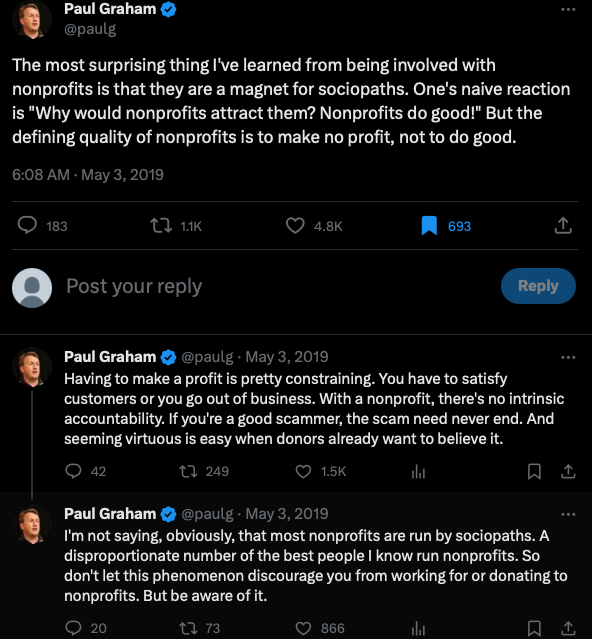Open more options on 'I'm not saying' tweet

[568, 514]
